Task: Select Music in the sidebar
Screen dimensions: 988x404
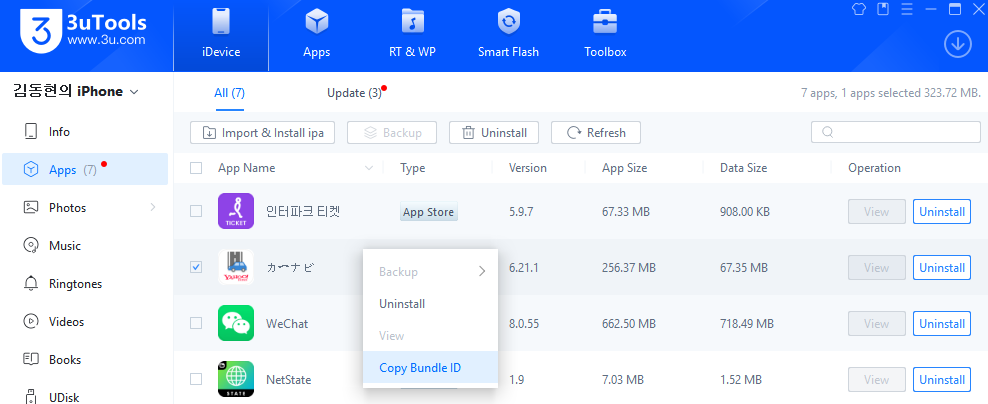Action: (x=64, y=246)
